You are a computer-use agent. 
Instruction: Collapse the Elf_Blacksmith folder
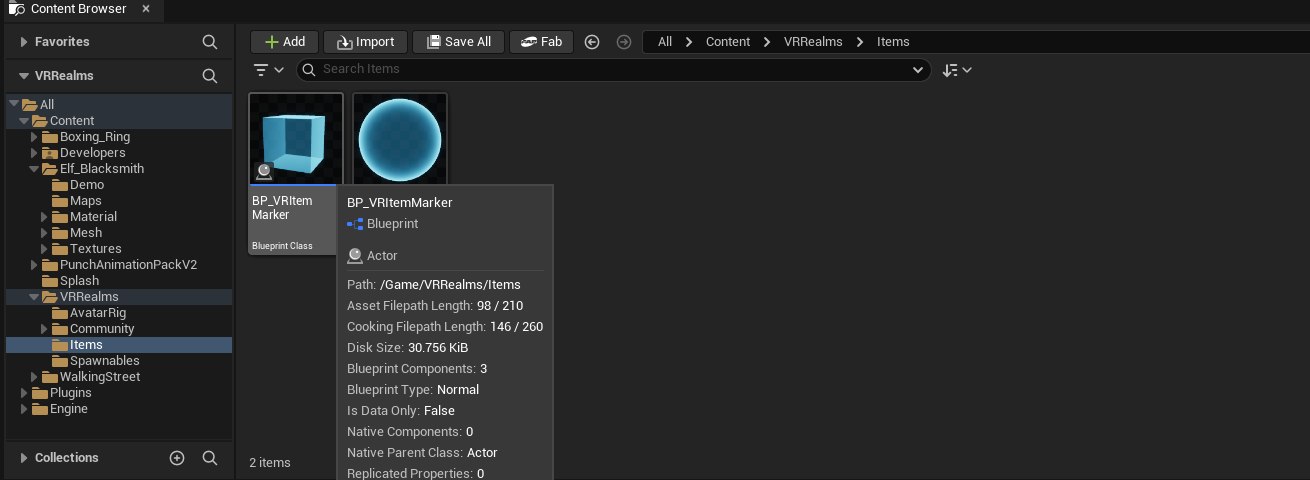coord(34,169)
